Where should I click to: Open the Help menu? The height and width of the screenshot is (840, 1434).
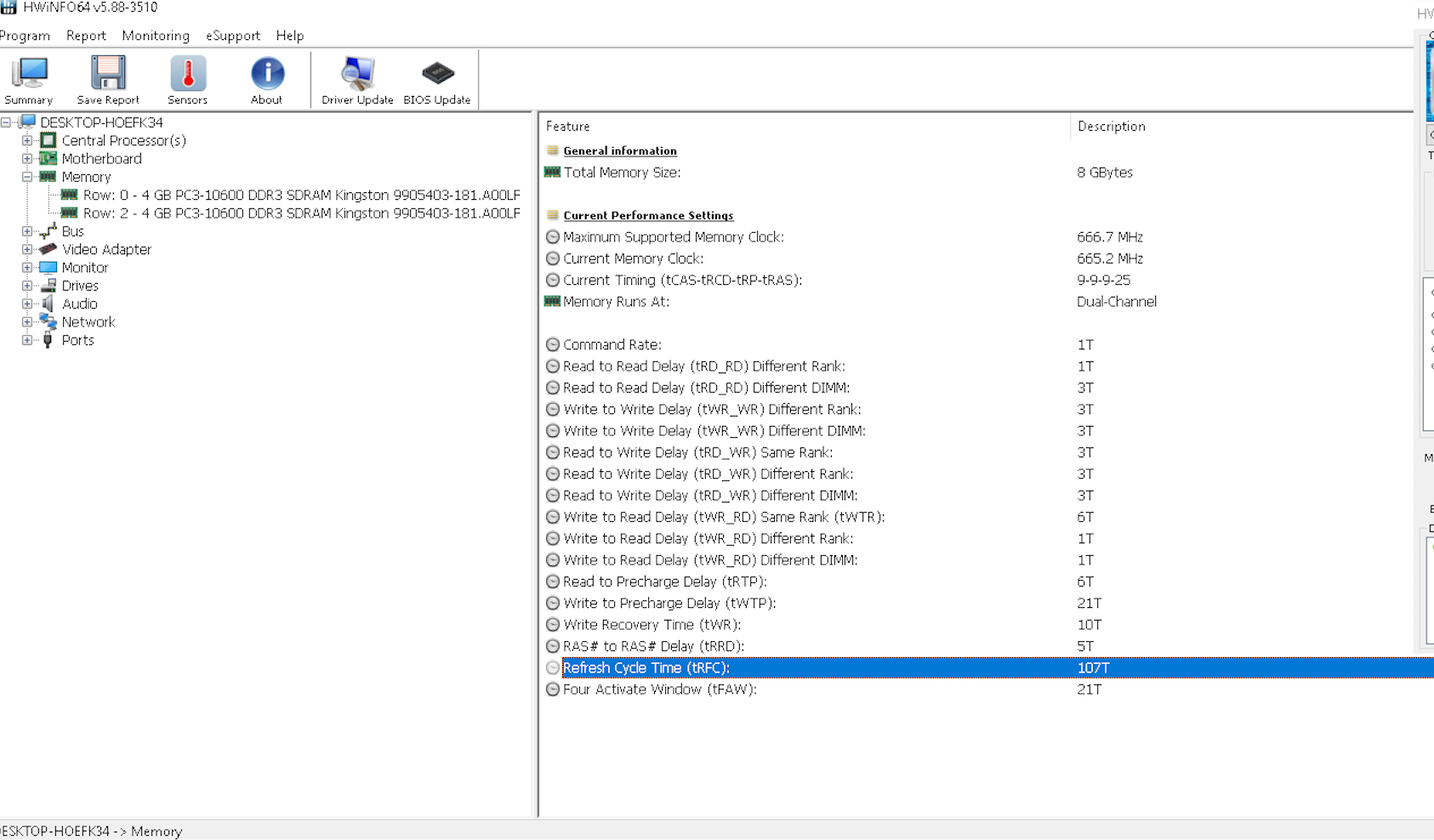tap(290, 36)
